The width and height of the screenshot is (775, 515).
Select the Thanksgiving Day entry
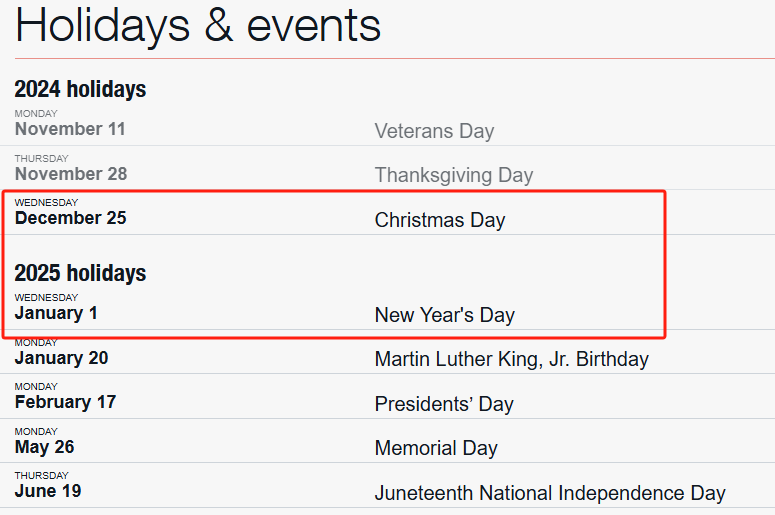click(x=454, y=175)
